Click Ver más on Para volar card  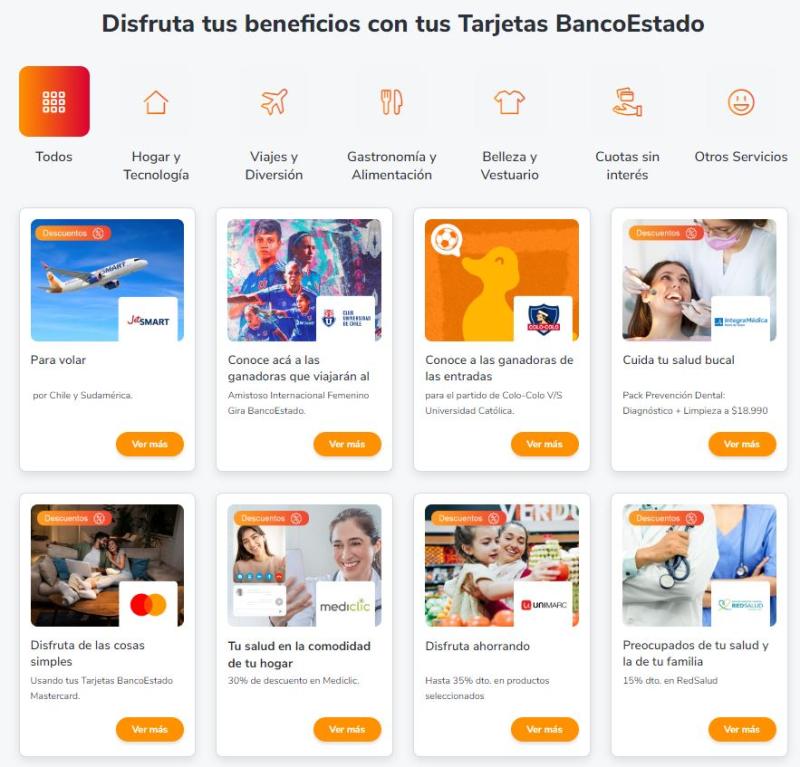tap(149, 444)
